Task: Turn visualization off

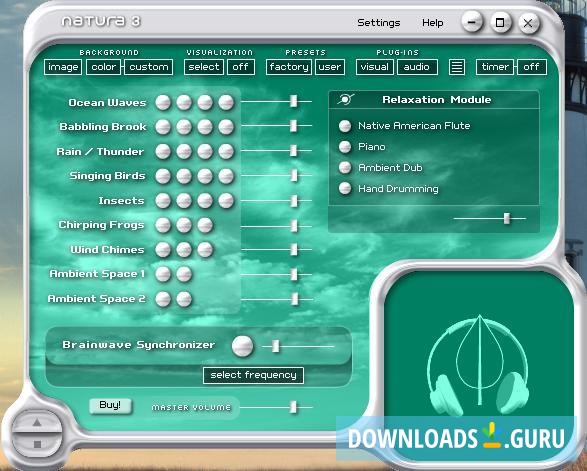Action: pos(241,67)
